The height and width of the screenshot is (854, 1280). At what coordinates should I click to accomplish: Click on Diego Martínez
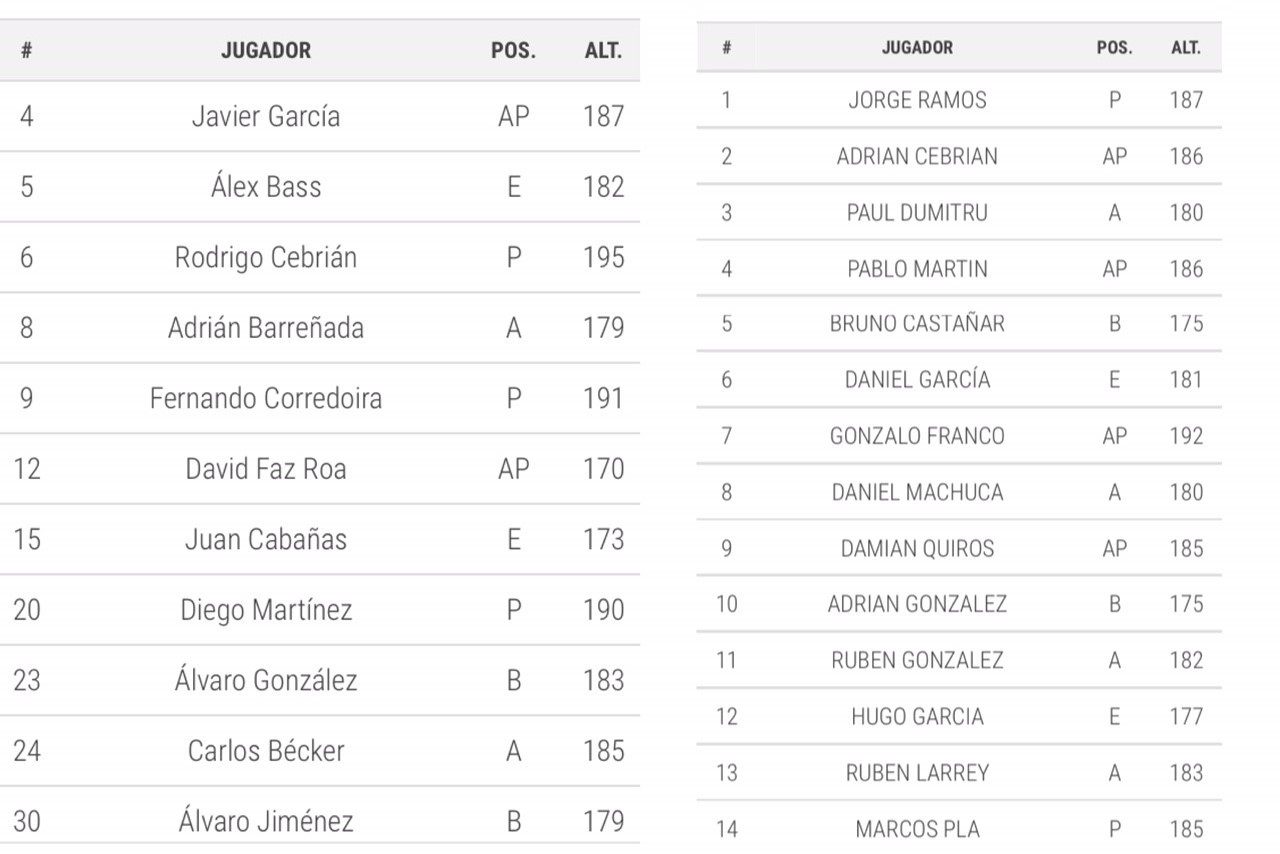coord(266,610)
